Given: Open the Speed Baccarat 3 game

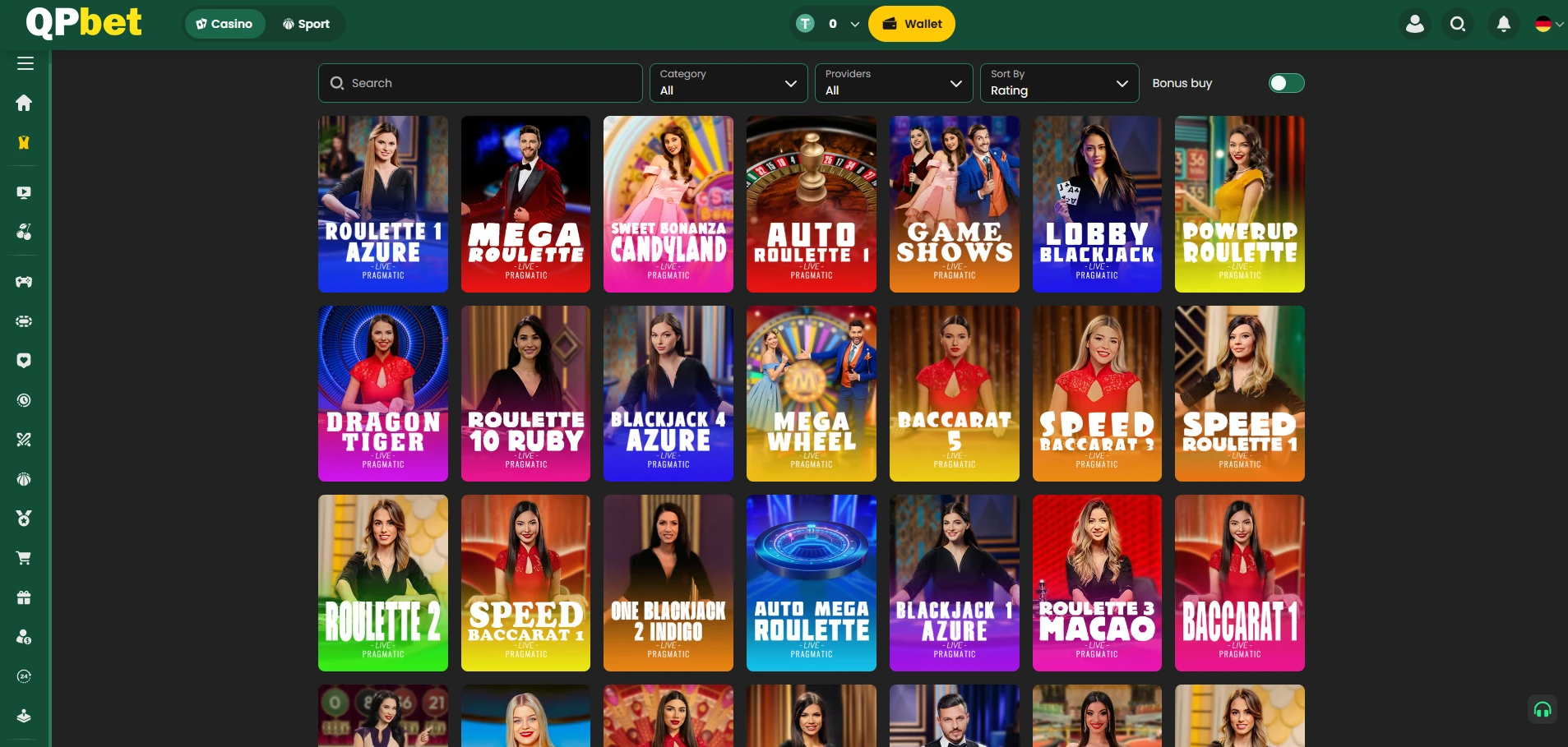Looking at the screenshot, I should point(1097,394).
